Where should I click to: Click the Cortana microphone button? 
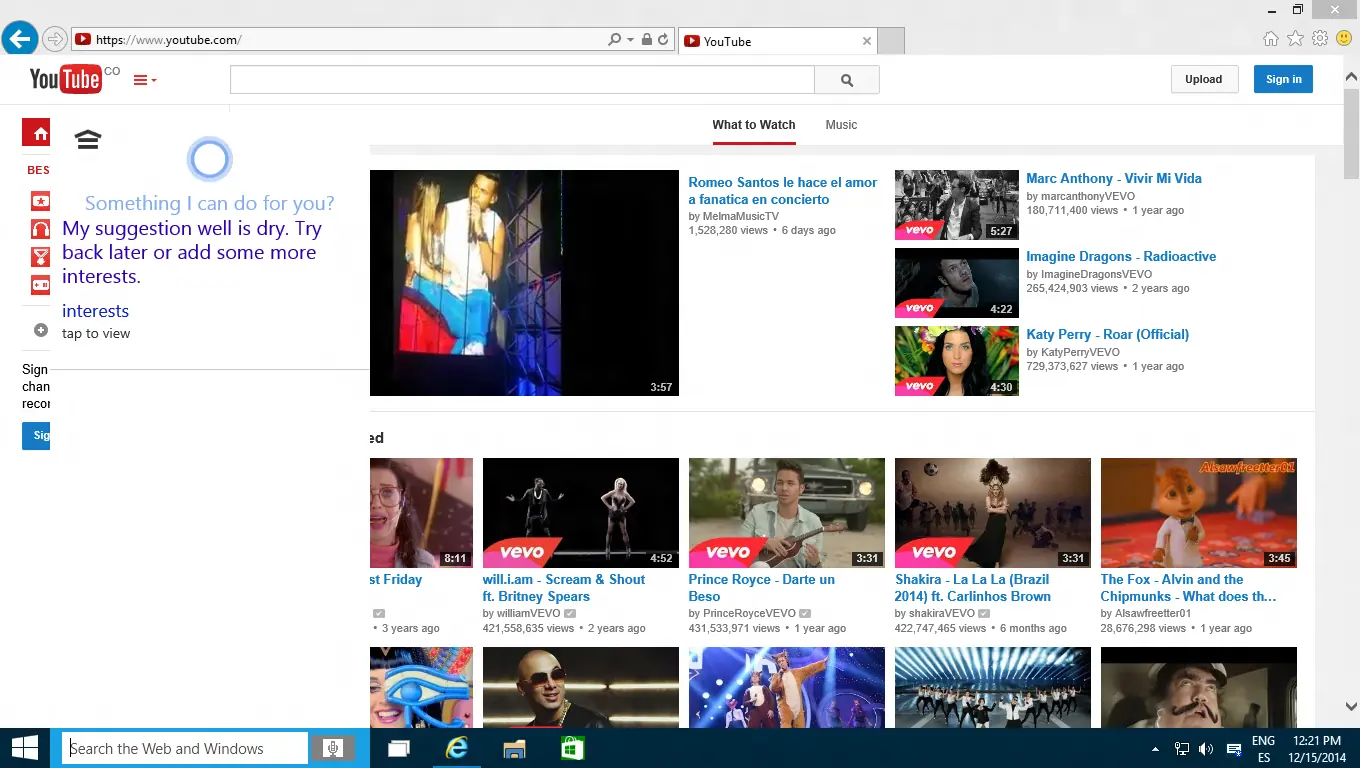(332, 748)
